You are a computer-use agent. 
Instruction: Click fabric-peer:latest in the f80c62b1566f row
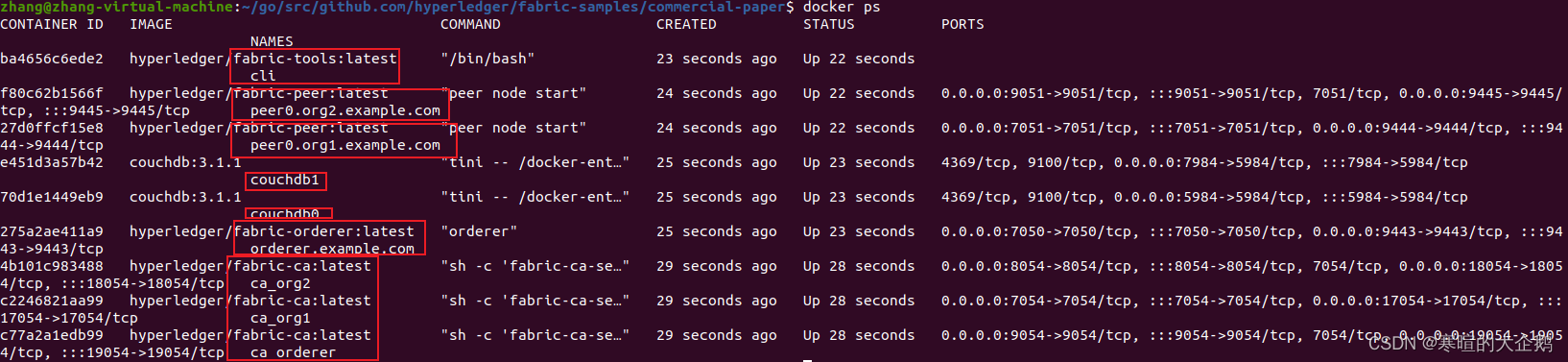click(311, 93)
